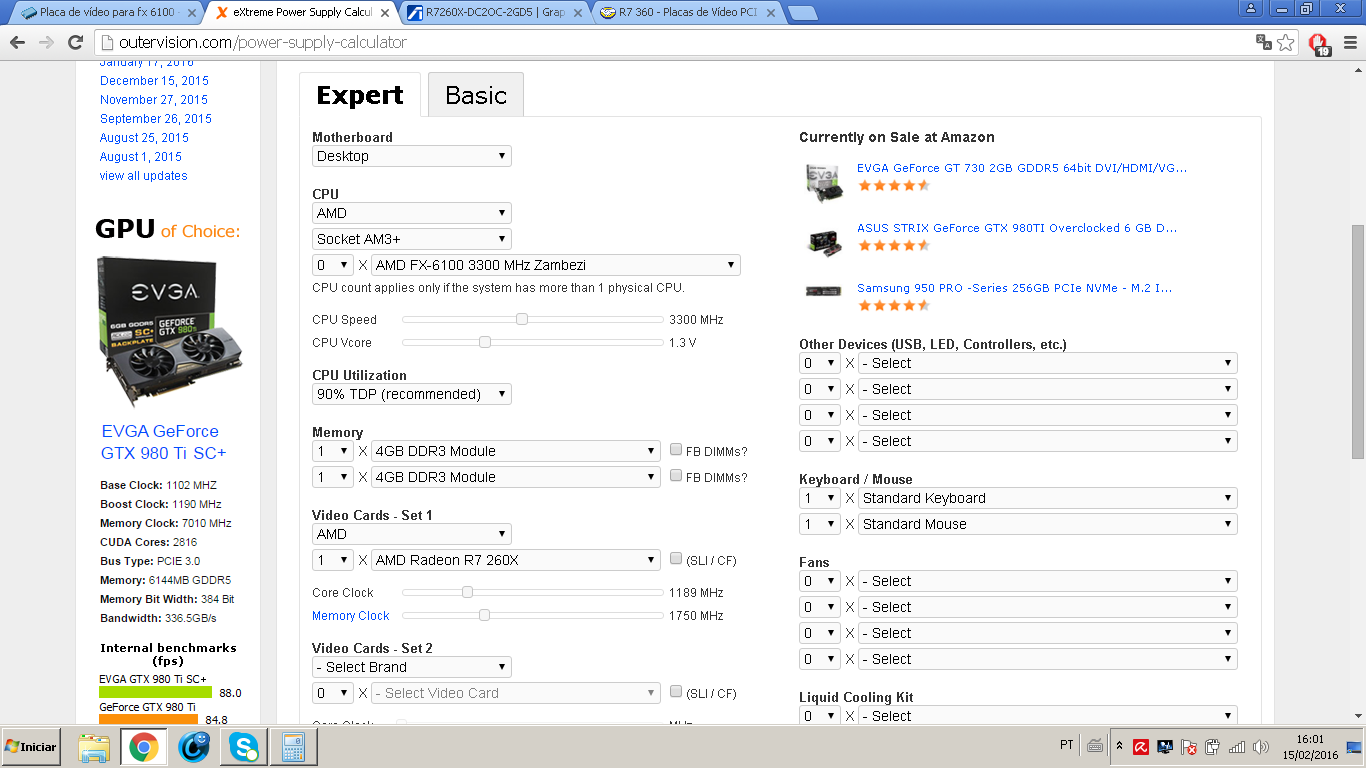Open the CPU count dropdown showing 0
This screenshot has width=1366, height=768.
[333, 265]
